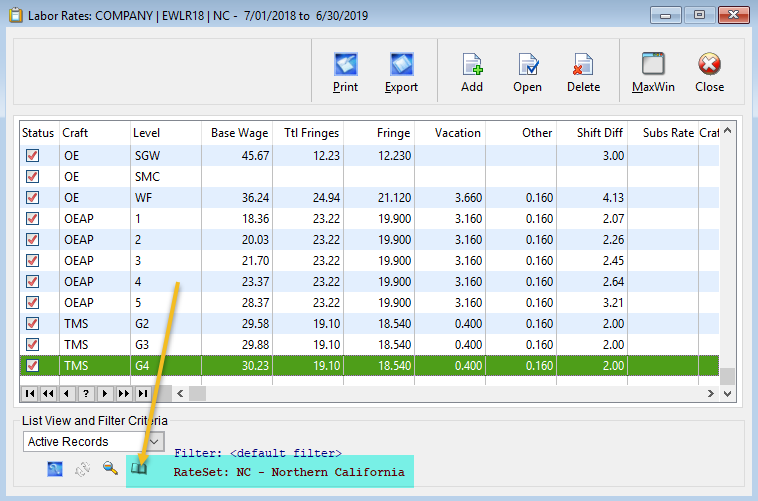Click the RateSet: NC - Northern California text

click(x=289, y=472)
